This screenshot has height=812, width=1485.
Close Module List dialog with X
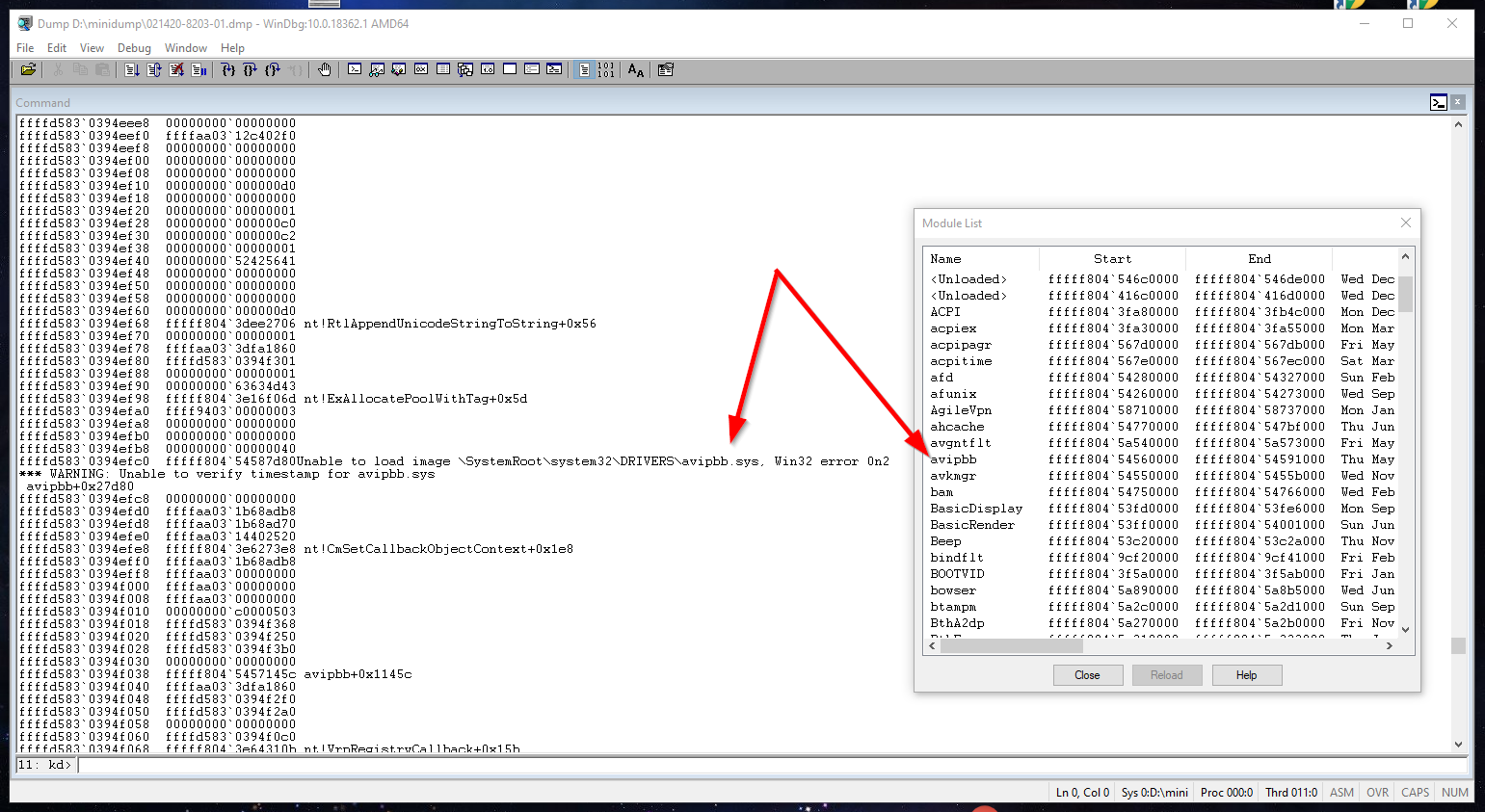click(x=1406, y=223)
